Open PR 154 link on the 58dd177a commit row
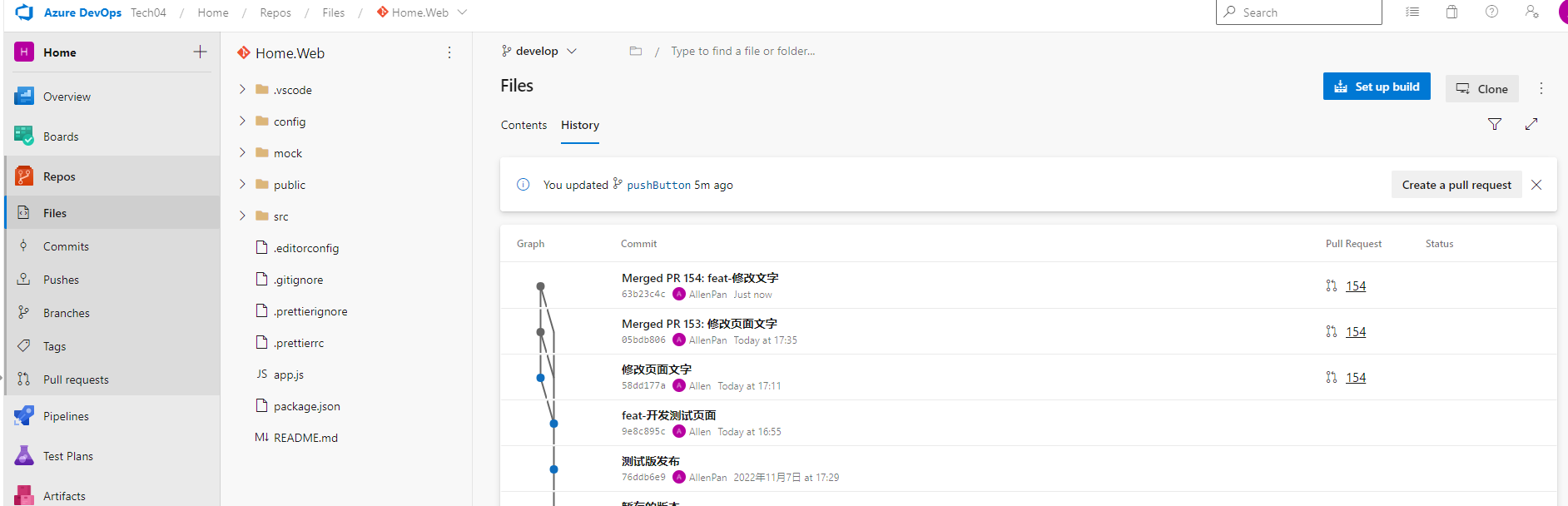This screenshot has width=1568, height=506. [1356, 377]
